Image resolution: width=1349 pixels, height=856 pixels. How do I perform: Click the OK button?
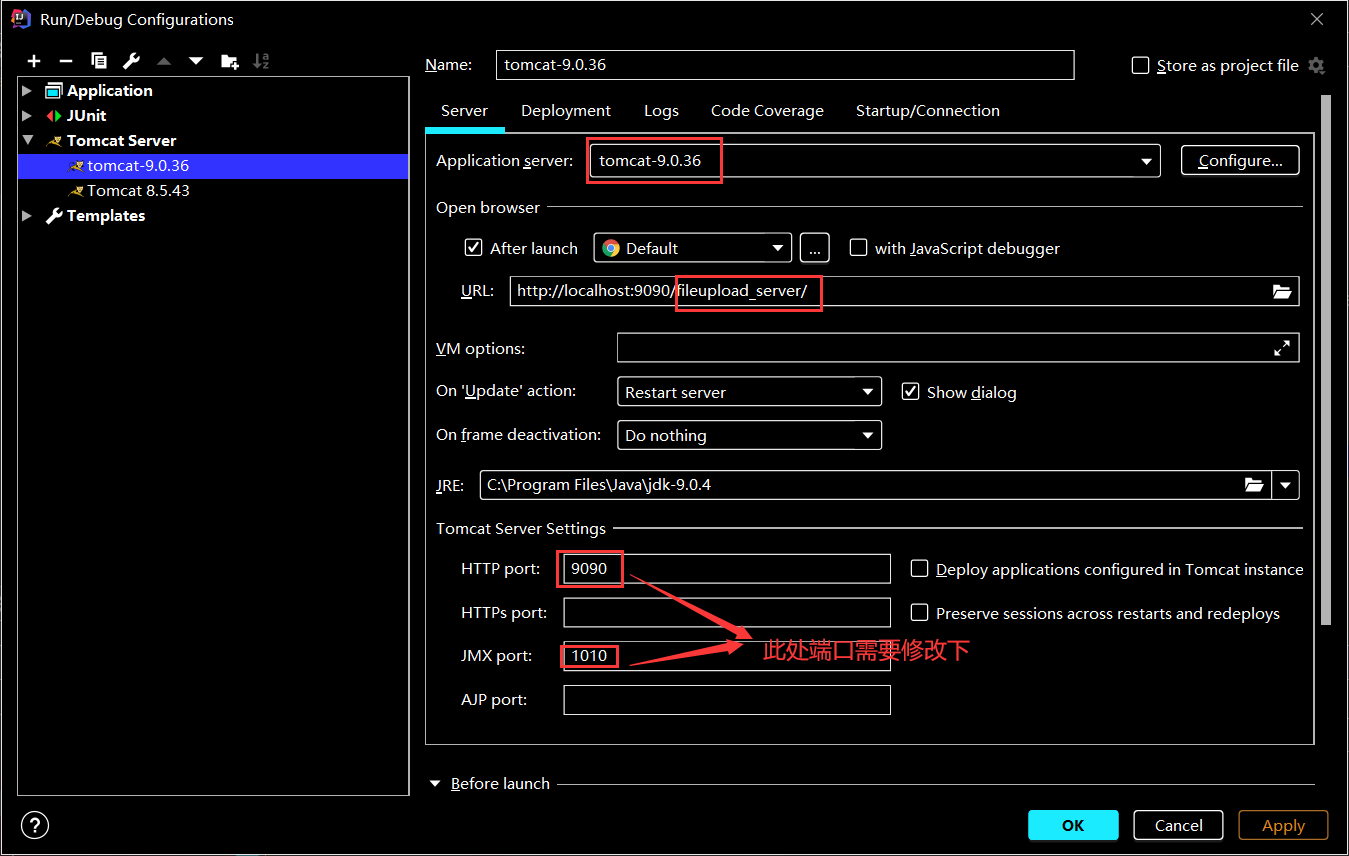coord(1073,825)
